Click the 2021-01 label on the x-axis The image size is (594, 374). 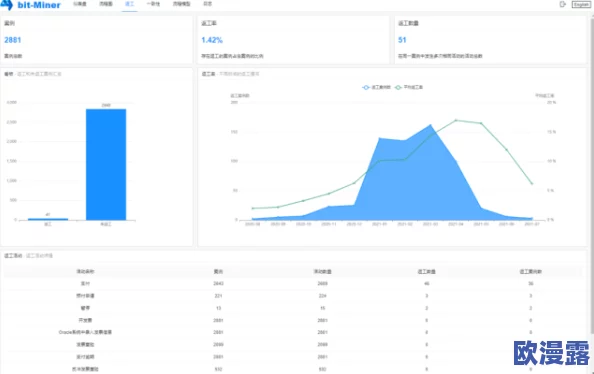pos(379,224)
